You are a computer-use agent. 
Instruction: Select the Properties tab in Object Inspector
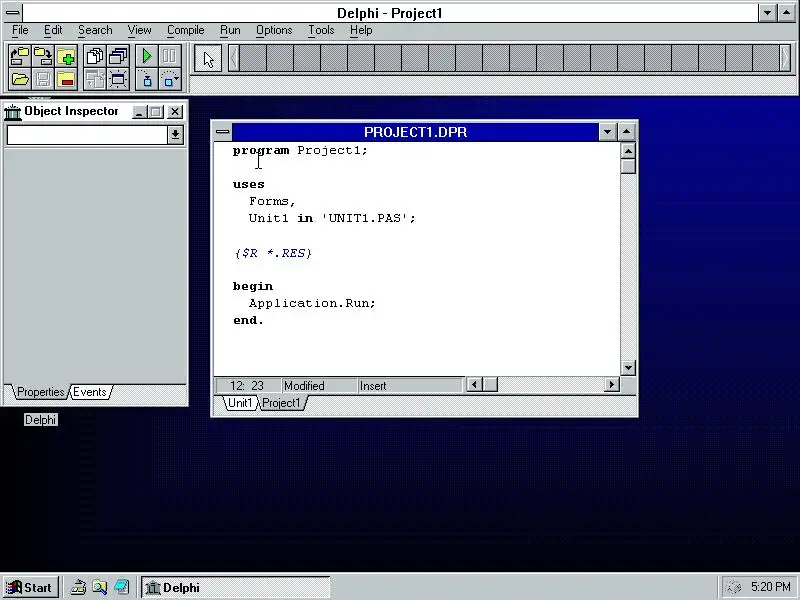[x=40, y=392]
